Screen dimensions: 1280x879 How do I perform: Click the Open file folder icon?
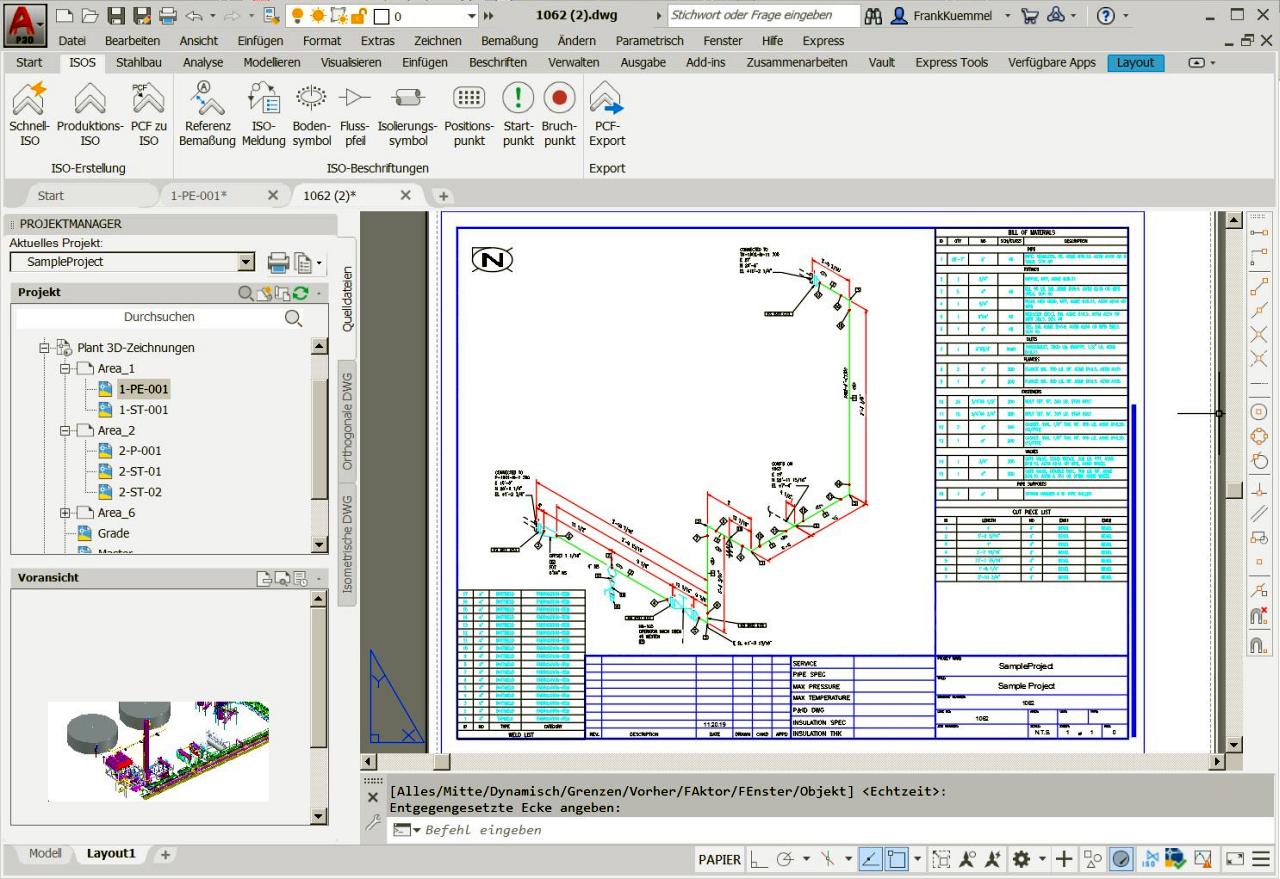(90, 15)
